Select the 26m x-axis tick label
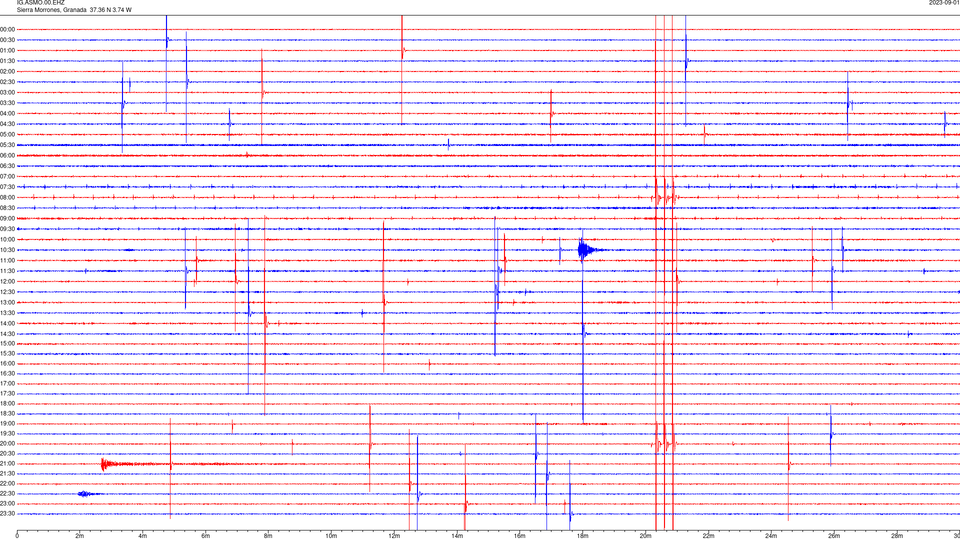960x540 pixels. pos(834,536)
